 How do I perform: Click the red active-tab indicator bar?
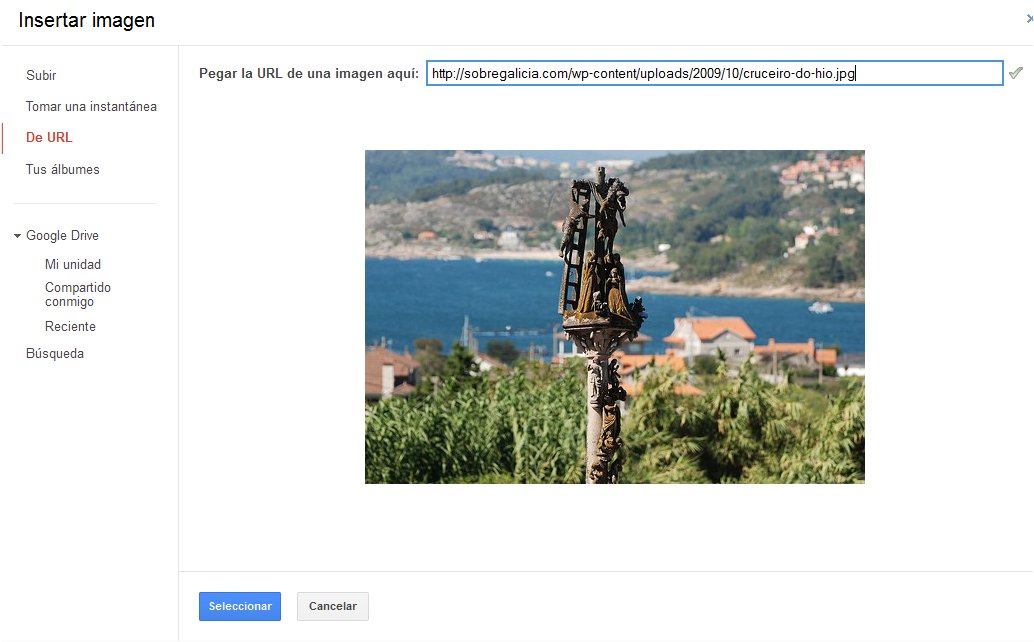tap(3, 138)
